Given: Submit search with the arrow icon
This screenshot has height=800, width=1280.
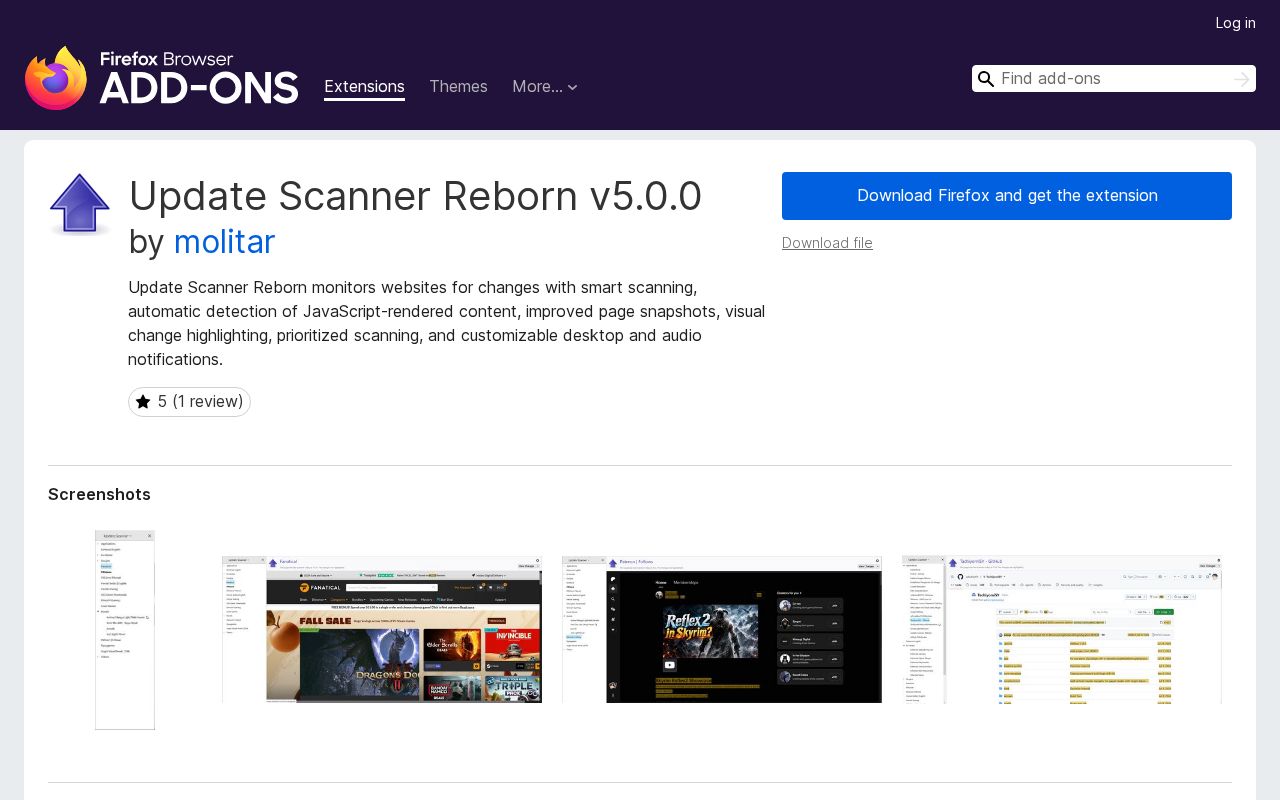Looking at the screenshot, I should pos(1241,79).
